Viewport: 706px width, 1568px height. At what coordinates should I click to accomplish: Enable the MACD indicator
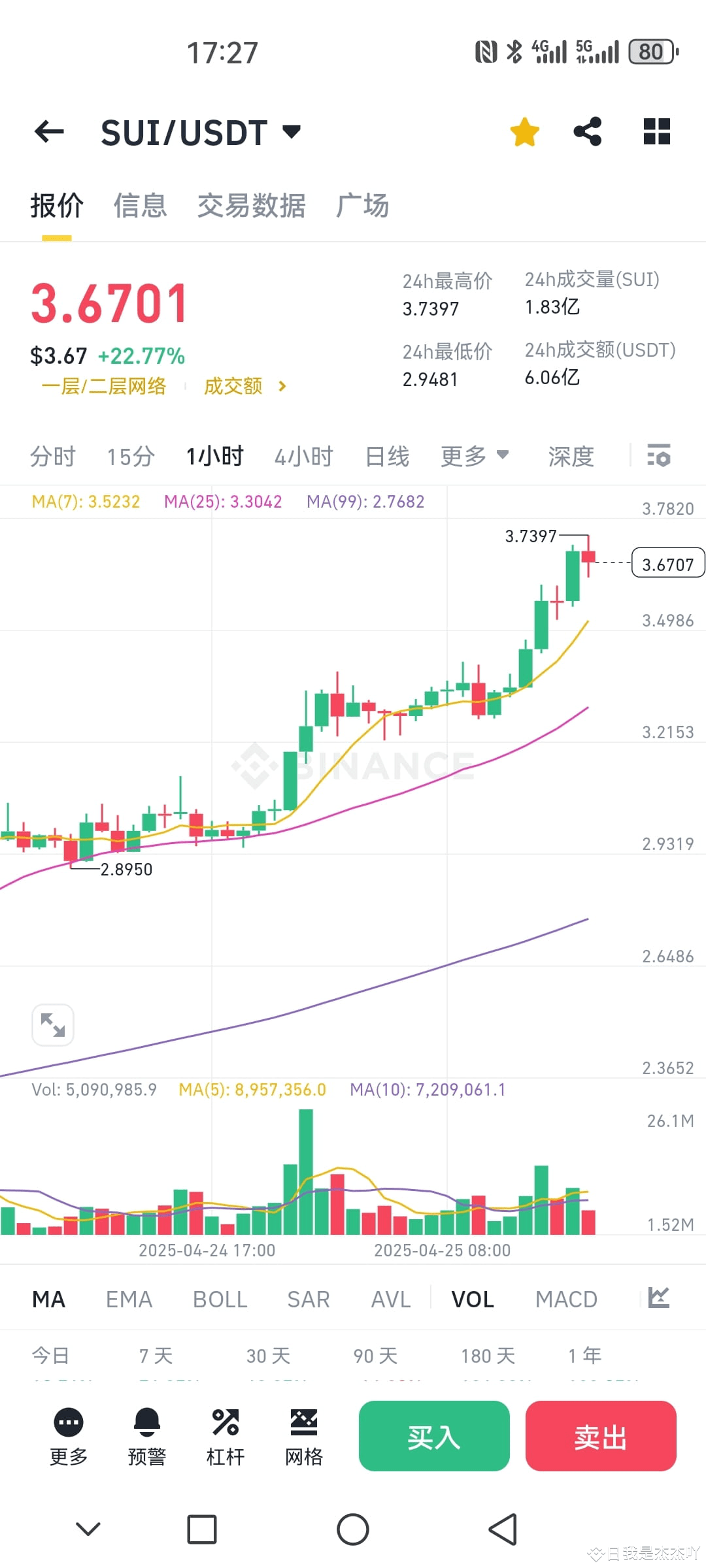[x=566, y=1299]
